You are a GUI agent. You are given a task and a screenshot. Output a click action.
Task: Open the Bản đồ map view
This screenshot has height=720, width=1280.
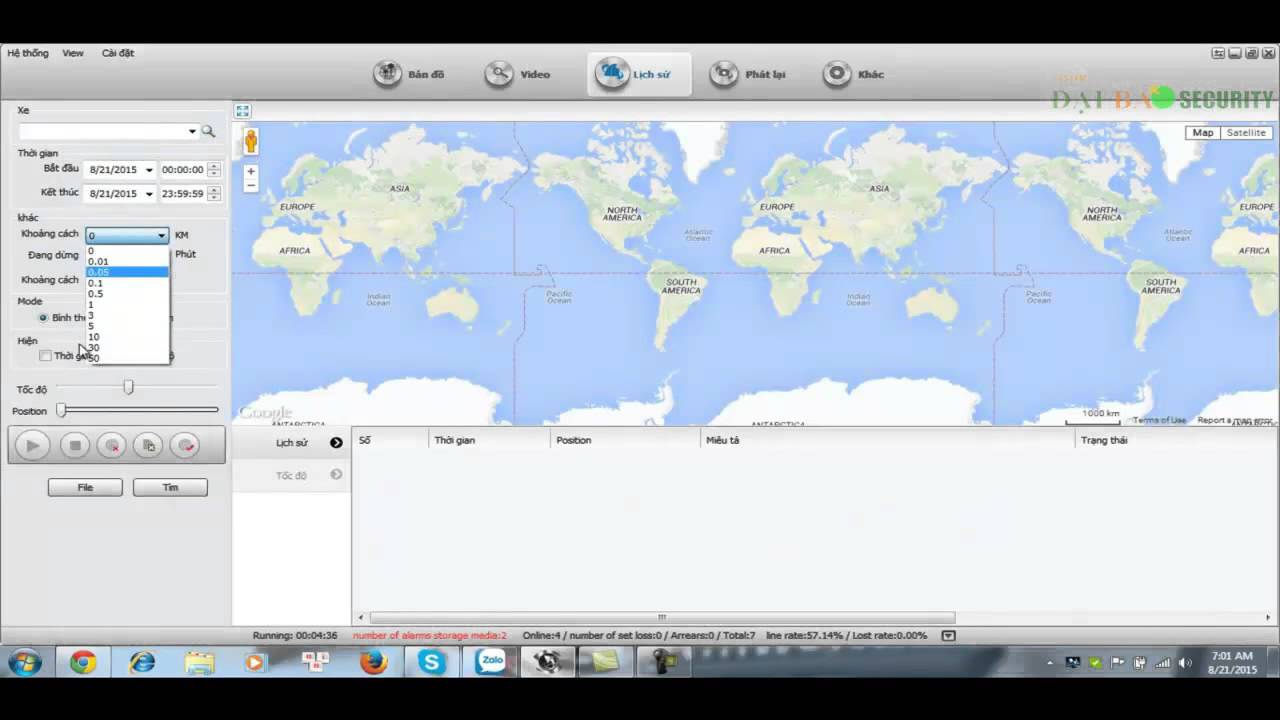pyautogui.click(x=409, y=74)
